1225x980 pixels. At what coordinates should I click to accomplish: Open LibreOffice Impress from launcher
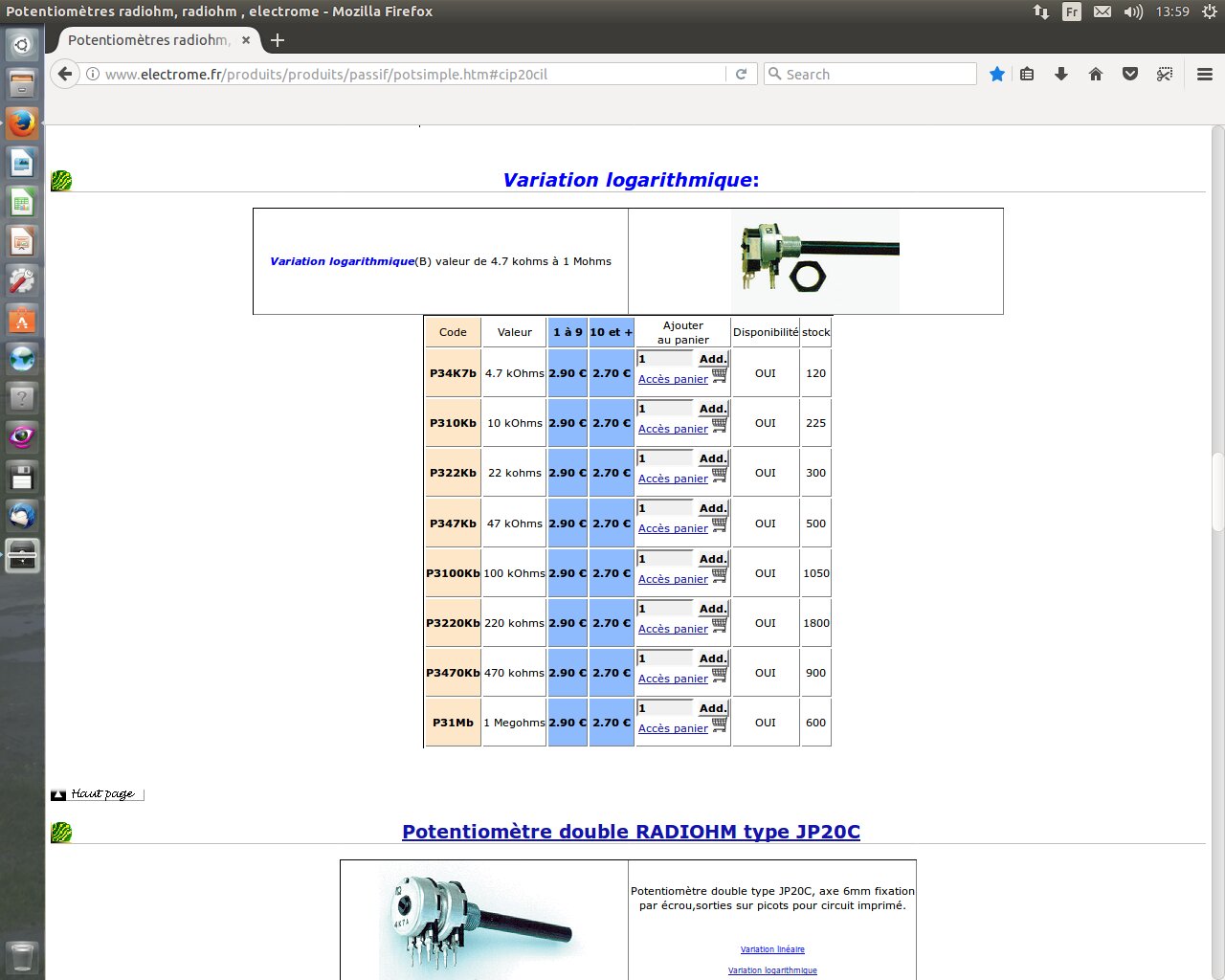(x=22, y=241)
